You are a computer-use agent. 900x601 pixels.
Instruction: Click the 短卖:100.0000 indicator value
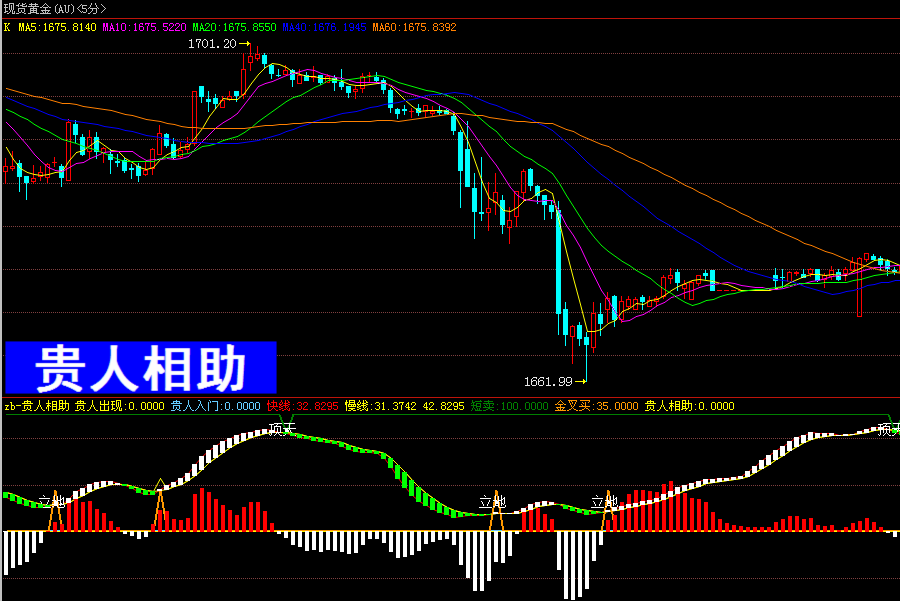[510, 406]
